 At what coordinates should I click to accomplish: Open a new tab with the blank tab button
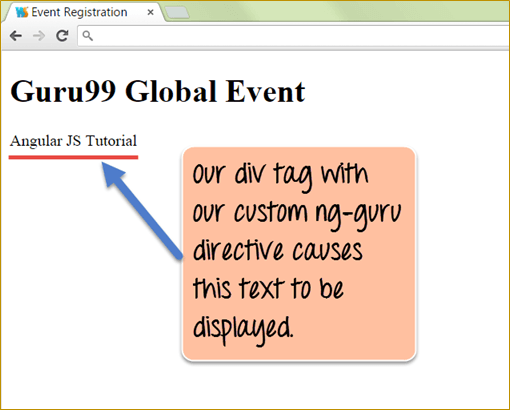(x=177, y=13)
